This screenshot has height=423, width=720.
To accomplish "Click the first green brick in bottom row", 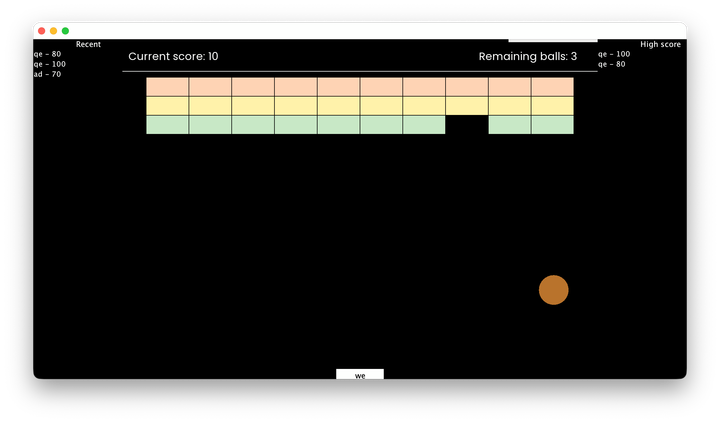I will click(167, 125).
